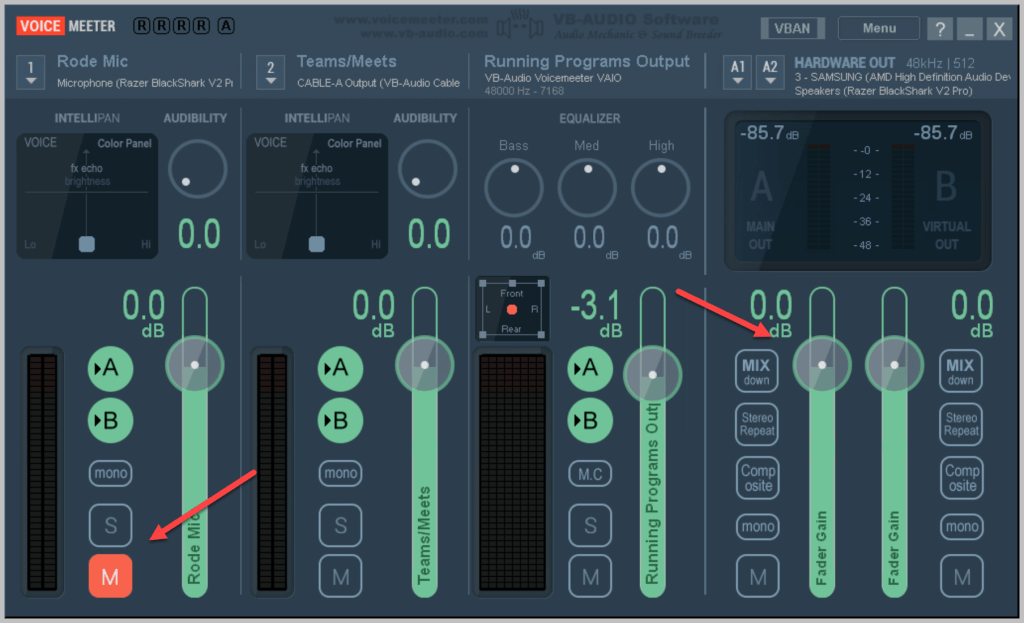Click main out A Fader Gain knob

(822, 365)
